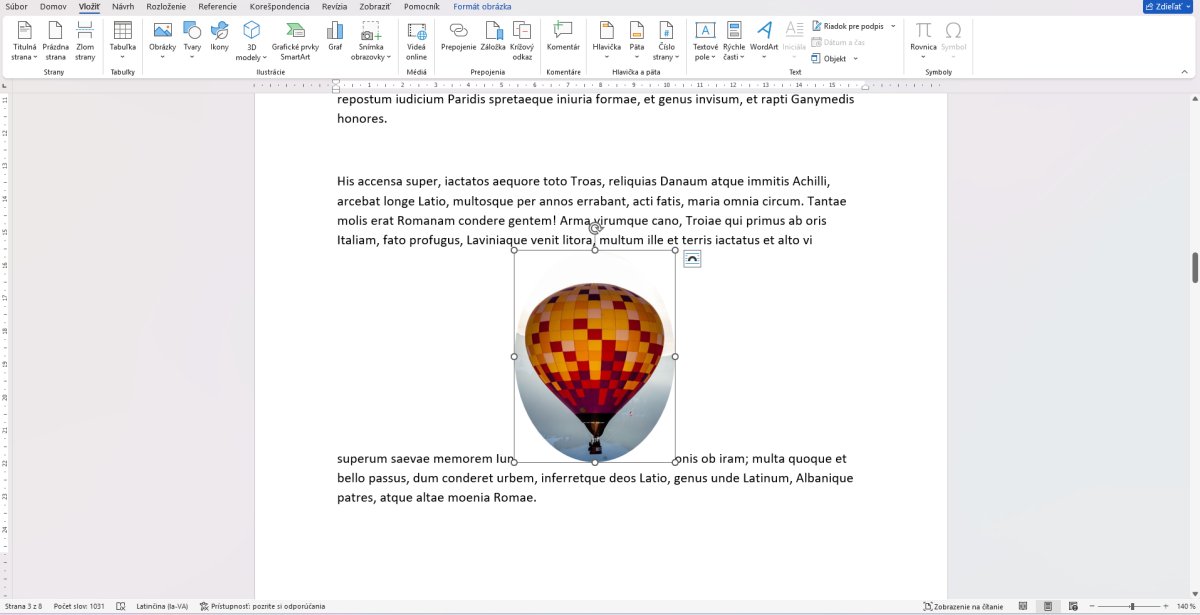Click the Riadok pre podpis icon
The image size is (1200, 615).
click(x=817, y=26)
